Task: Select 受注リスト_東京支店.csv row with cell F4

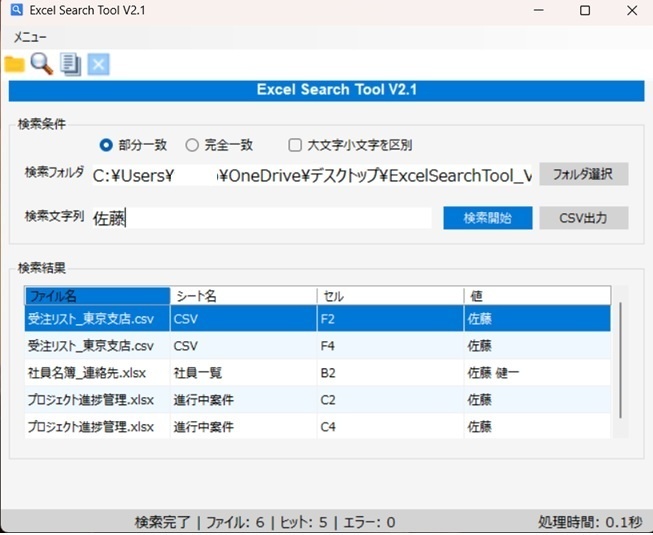Action: [318, 346]
